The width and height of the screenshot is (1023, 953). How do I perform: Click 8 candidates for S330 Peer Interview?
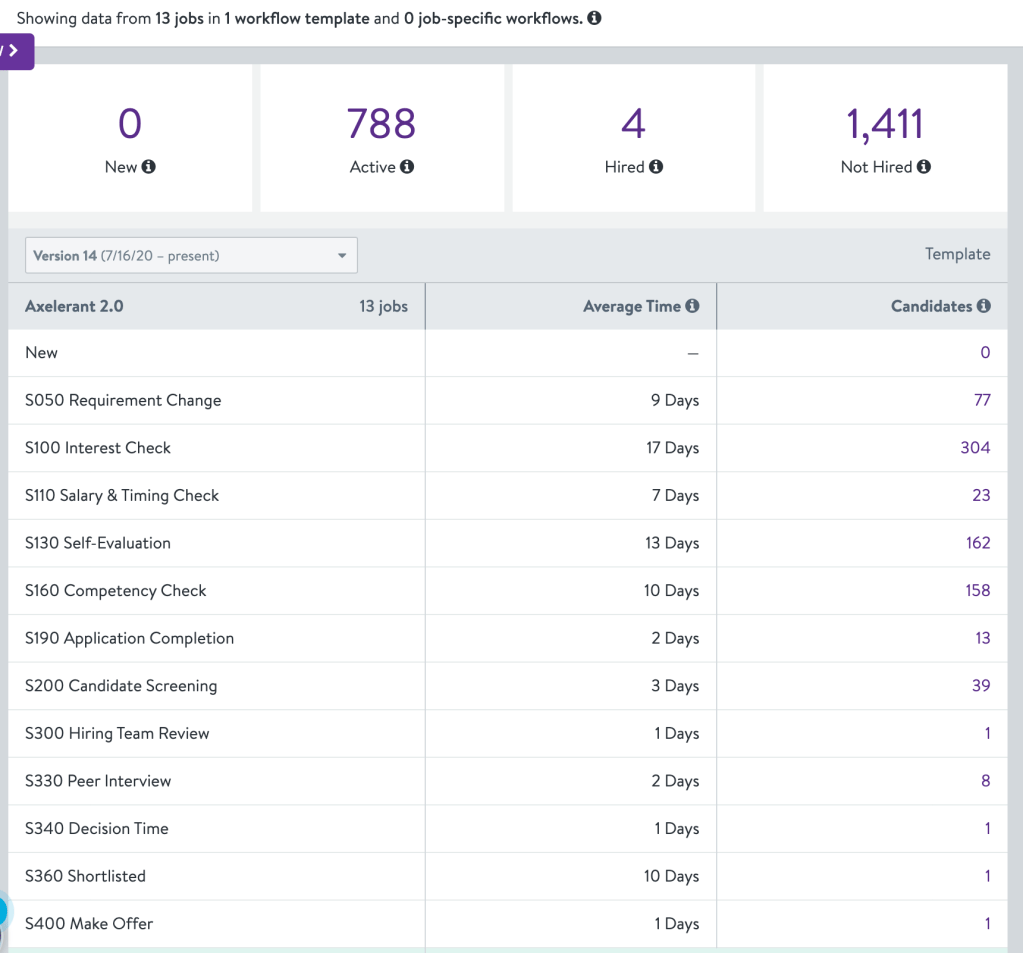[x=985, y=781]
